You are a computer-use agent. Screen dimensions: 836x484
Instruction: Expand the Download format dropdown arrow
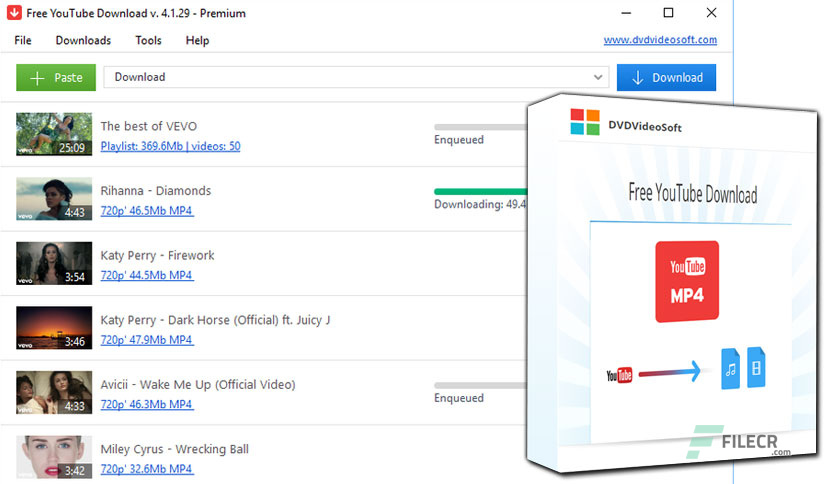598,78
